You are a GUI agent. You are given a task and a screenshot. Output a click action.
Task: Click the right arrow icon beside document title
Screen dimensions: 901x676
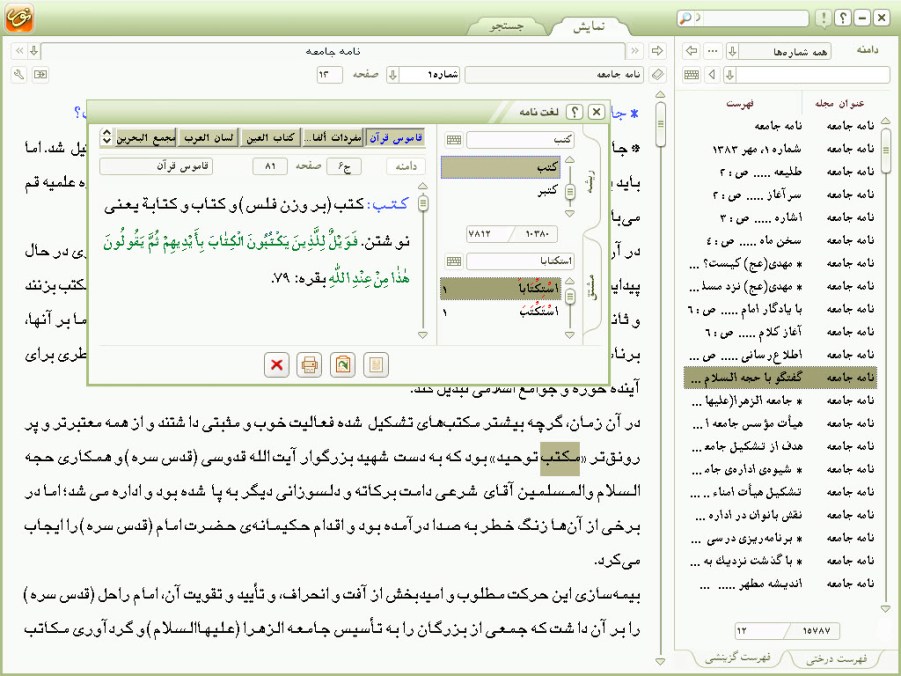coord(657,51)
